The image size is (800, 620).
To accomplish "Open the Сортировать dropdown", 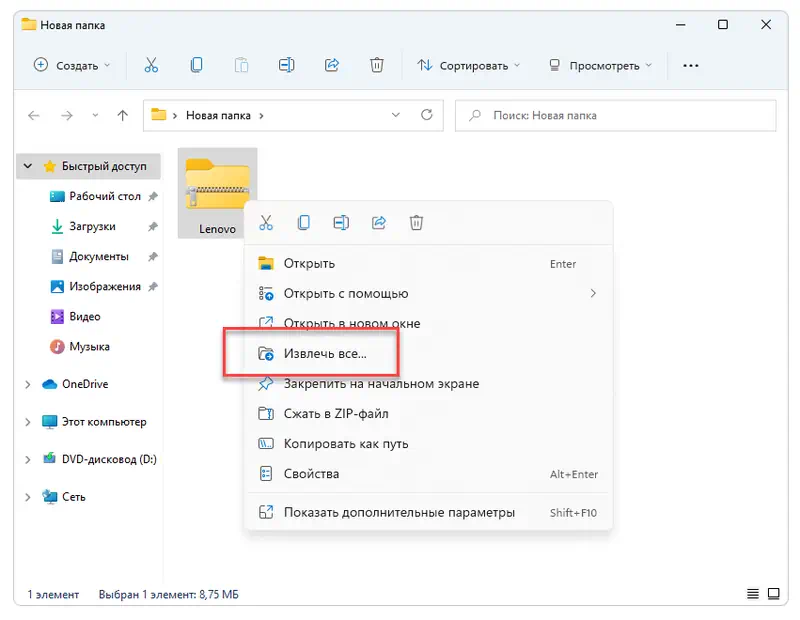I will pos(468,65).
